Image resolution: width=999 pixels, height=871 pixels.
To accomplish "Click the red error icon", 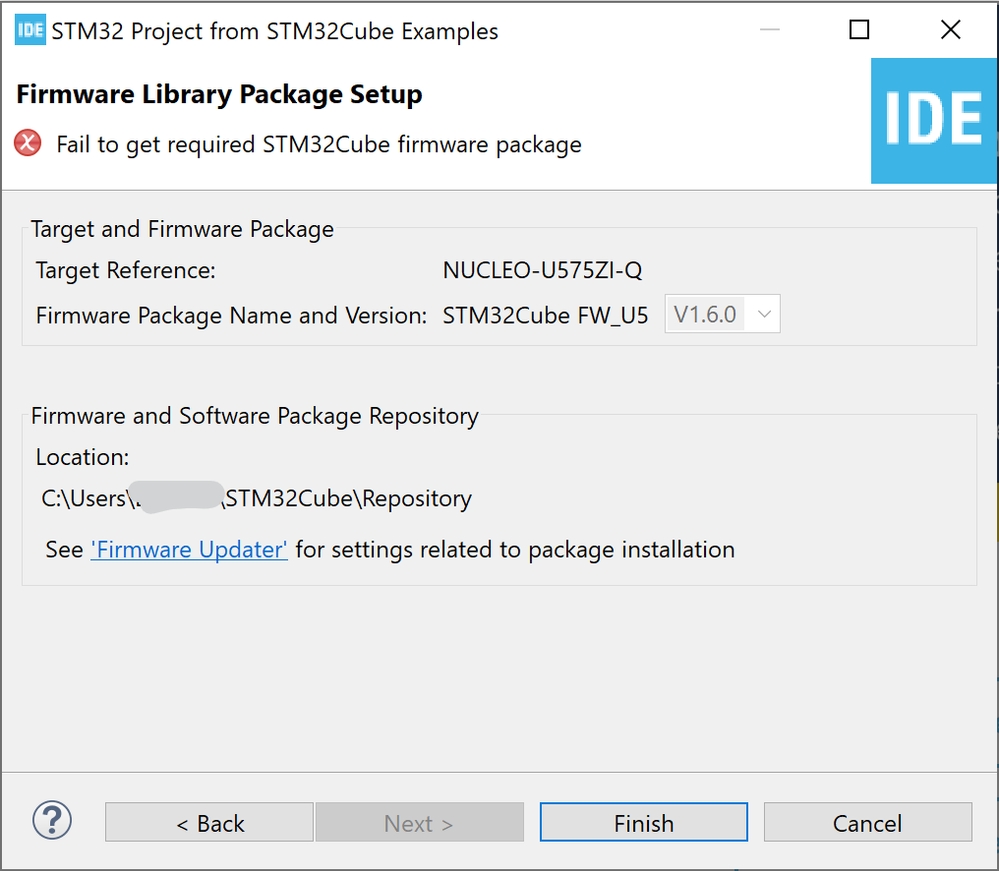I will [28, 144].
